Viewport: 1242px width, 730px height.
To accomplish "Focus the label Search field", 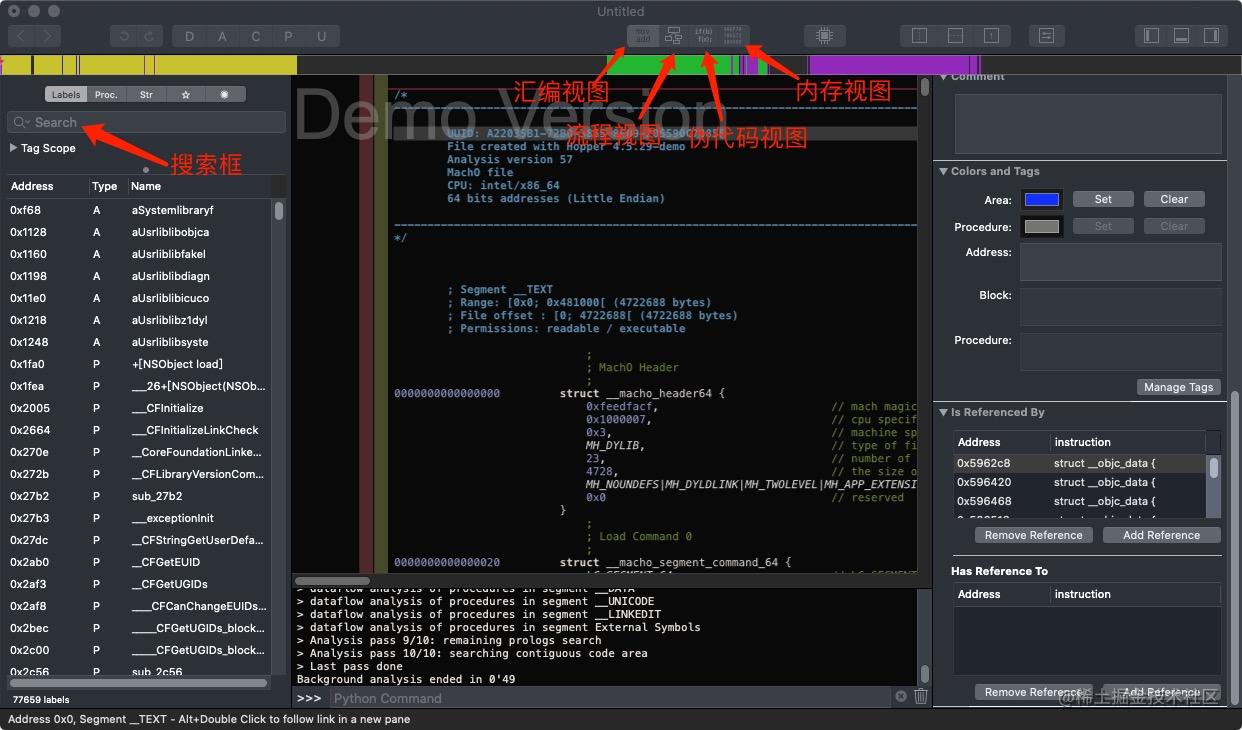I will tap(146, 122).
